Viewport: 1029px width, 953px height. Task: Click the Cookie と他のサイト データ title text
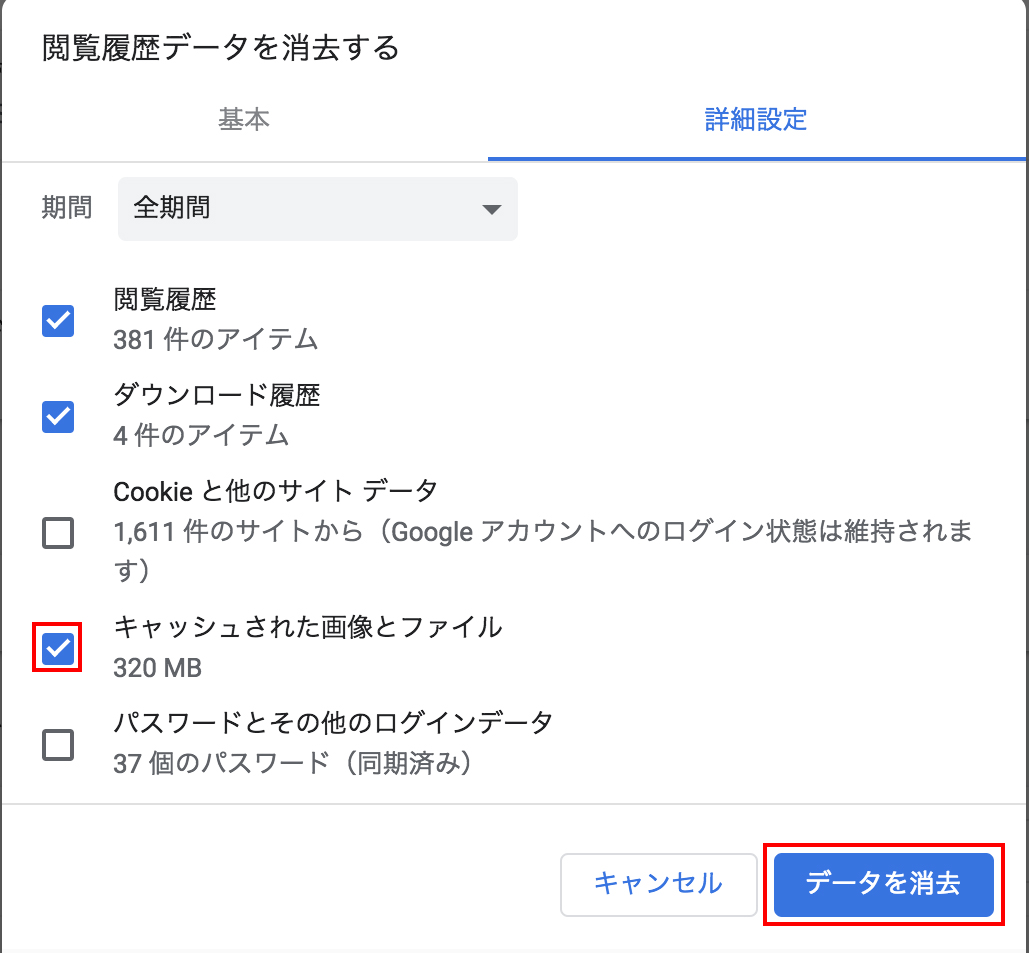(x=275, y=491)
